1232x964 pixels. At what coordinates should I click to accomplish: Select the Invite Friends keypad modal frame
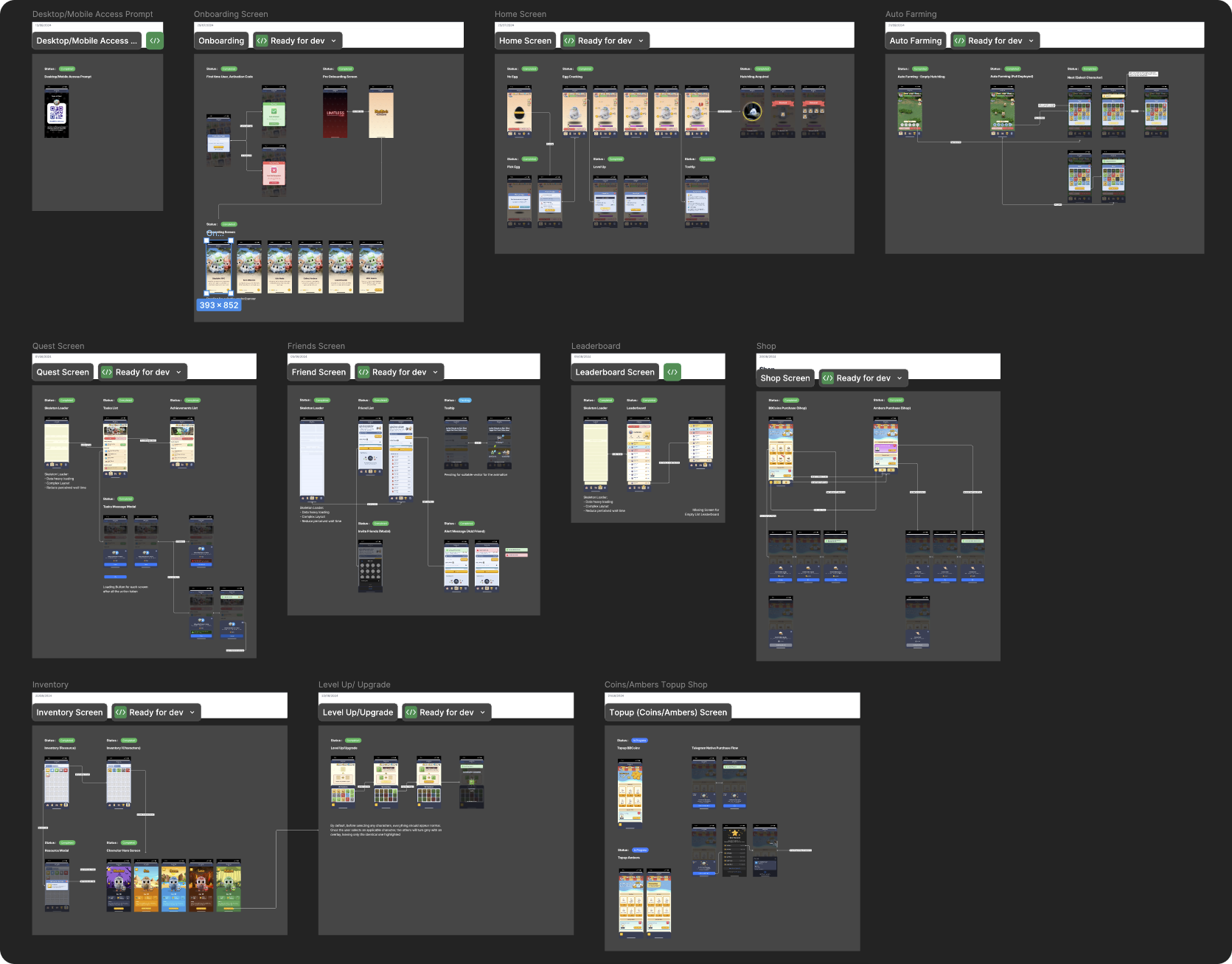click(x=370, y=566)
